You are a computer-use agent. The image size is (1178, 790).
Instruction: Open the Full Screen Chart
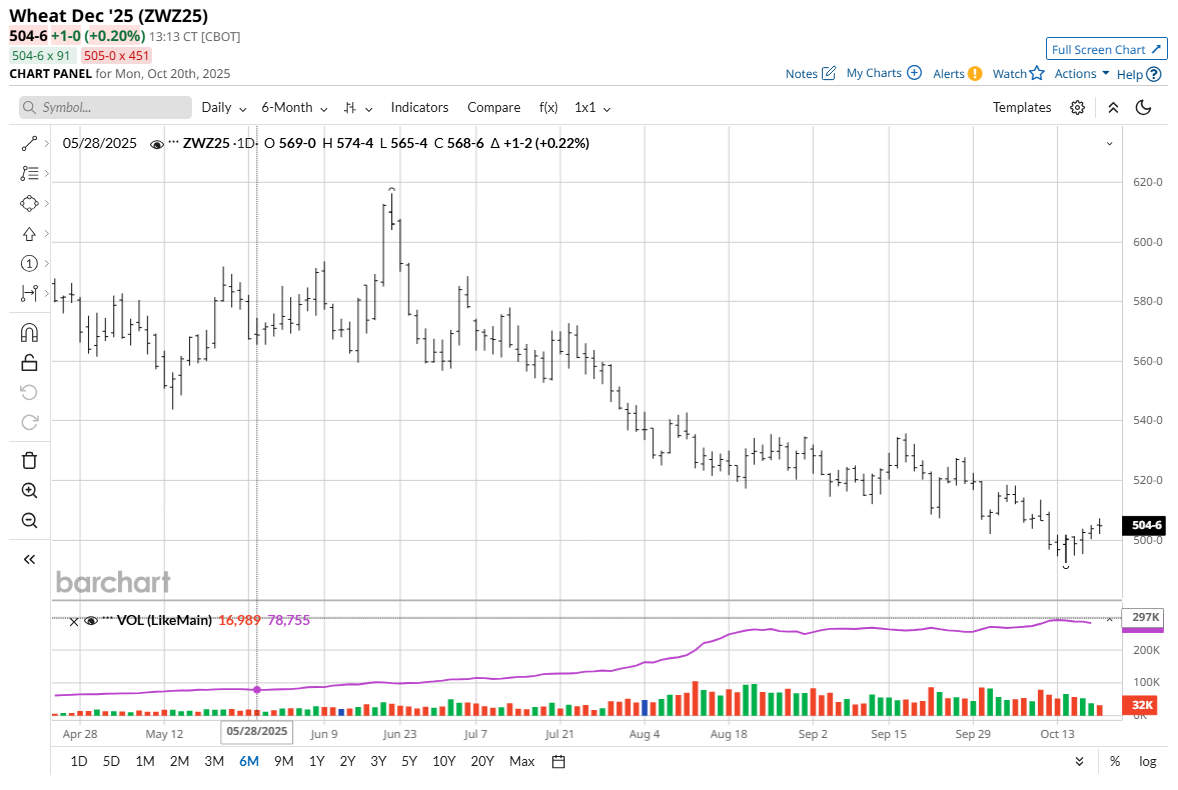(1107, 49)
